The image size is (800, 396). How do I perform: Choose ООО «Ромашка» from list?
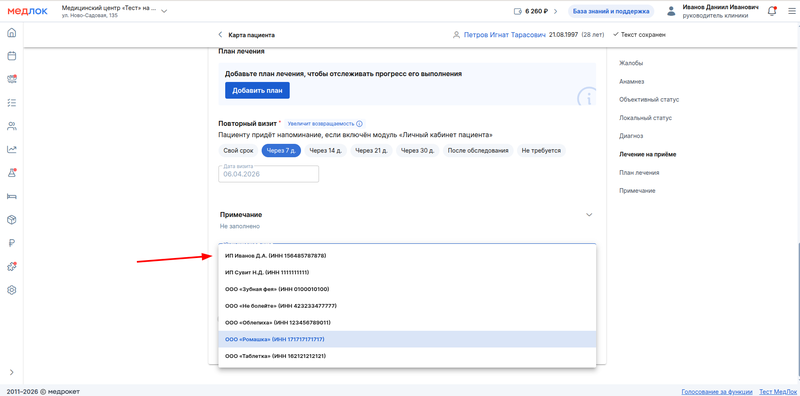[407, 339]
